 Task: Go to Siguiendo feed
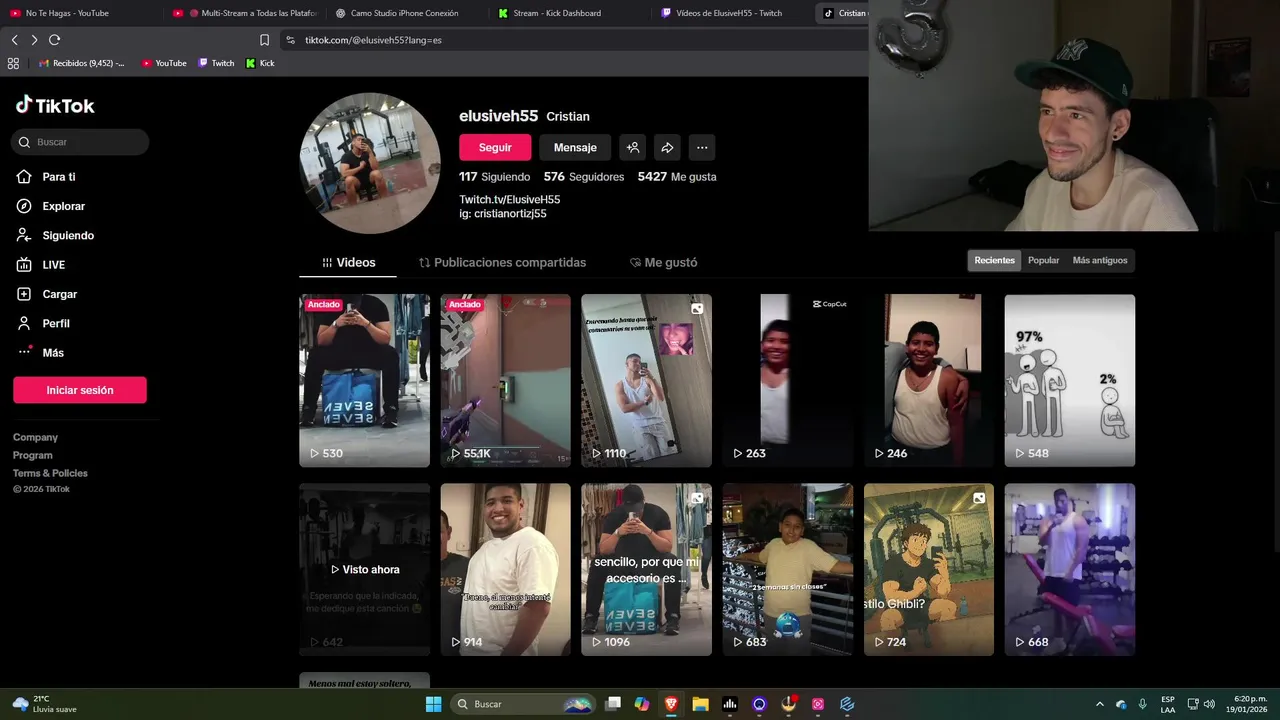(55, 235)
